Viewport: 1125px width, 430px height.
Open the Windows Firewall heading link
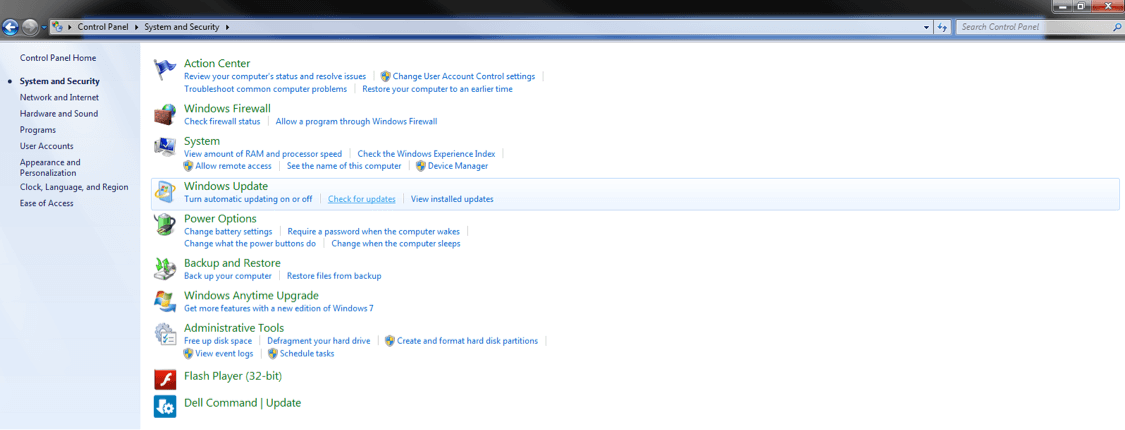tap(227, 108)
